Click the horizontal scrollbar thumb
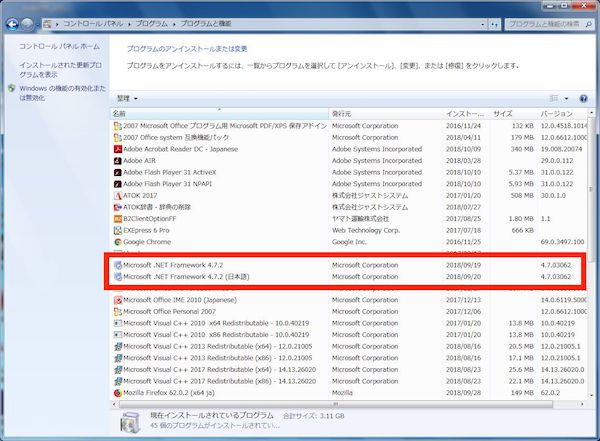This screenshot has width=600, height=441. pyautogui.click(x=336, y=404)
